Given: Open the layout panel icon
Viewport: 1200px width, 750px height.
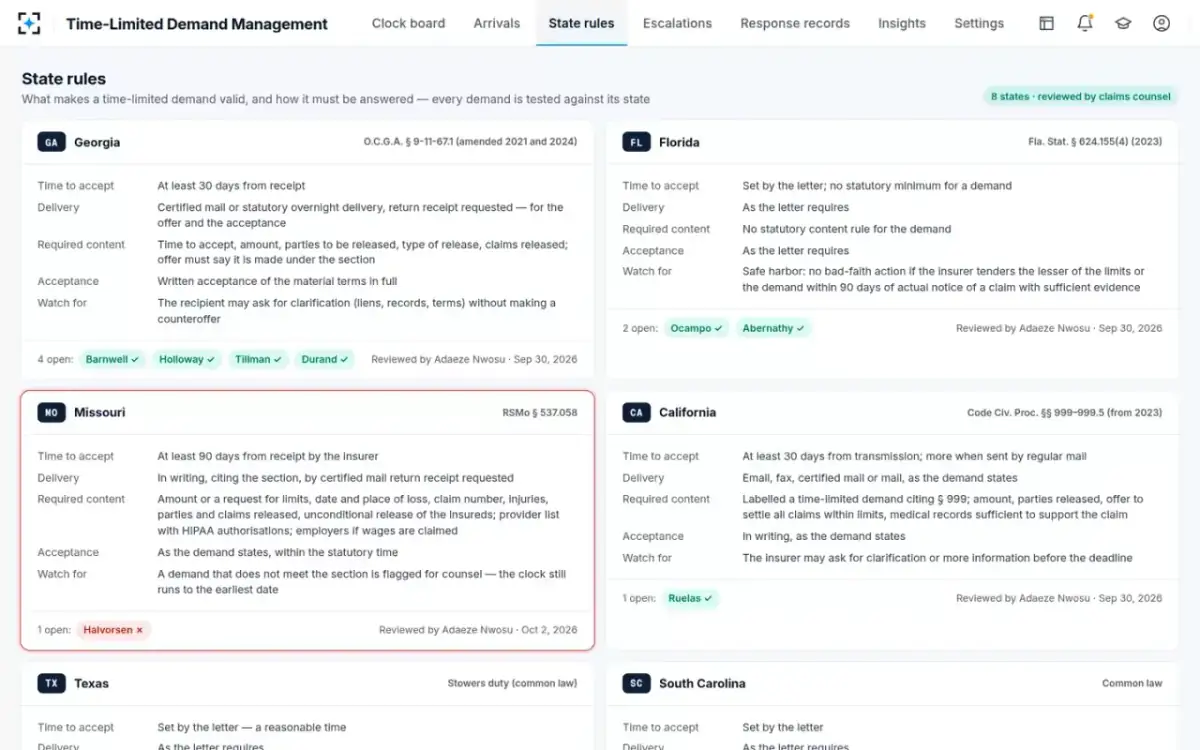Looking at the screenshot, I should [x=1046, y=23].
